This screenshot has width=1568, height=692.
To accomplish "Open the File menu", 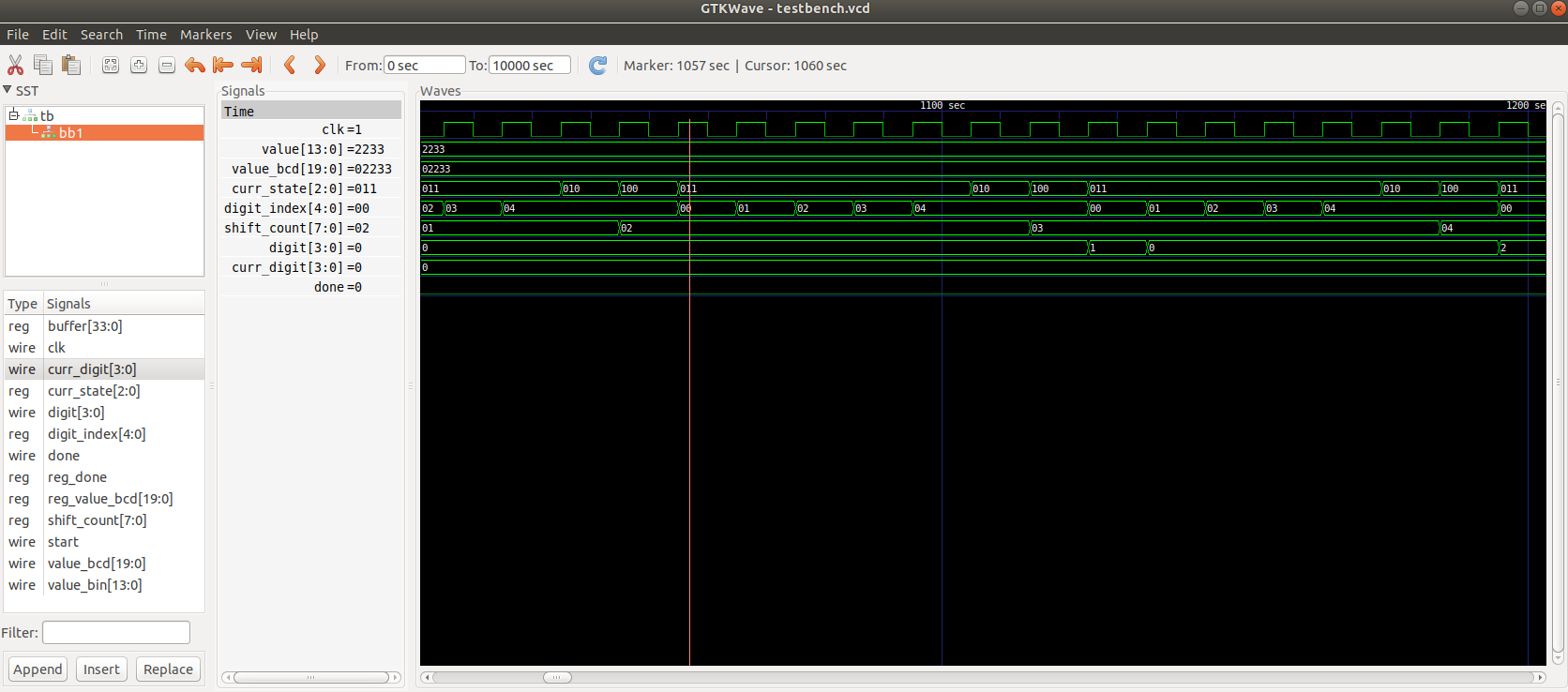I will (x=18, y=34).
